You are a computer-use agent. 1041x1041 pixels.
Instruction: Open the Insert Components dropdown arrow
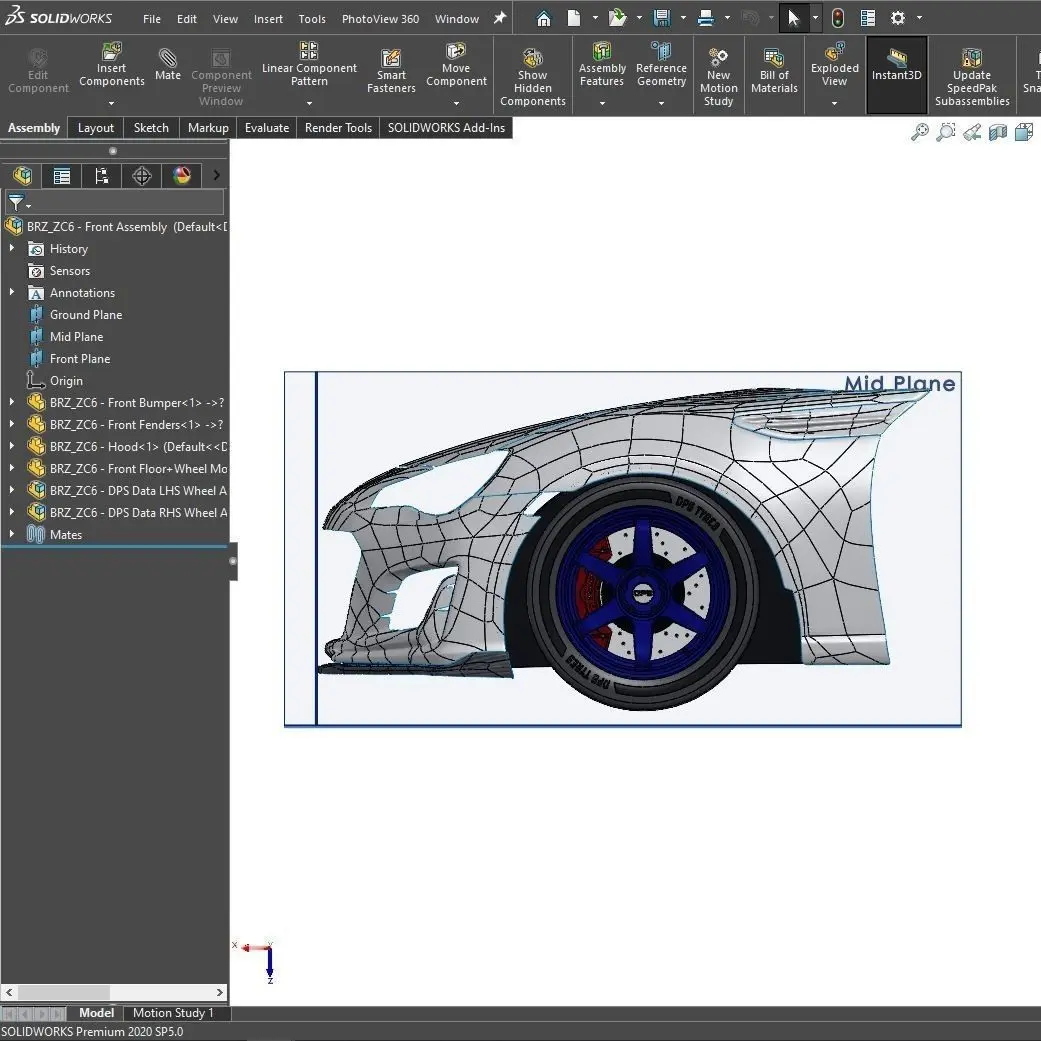tap(111, 103)
